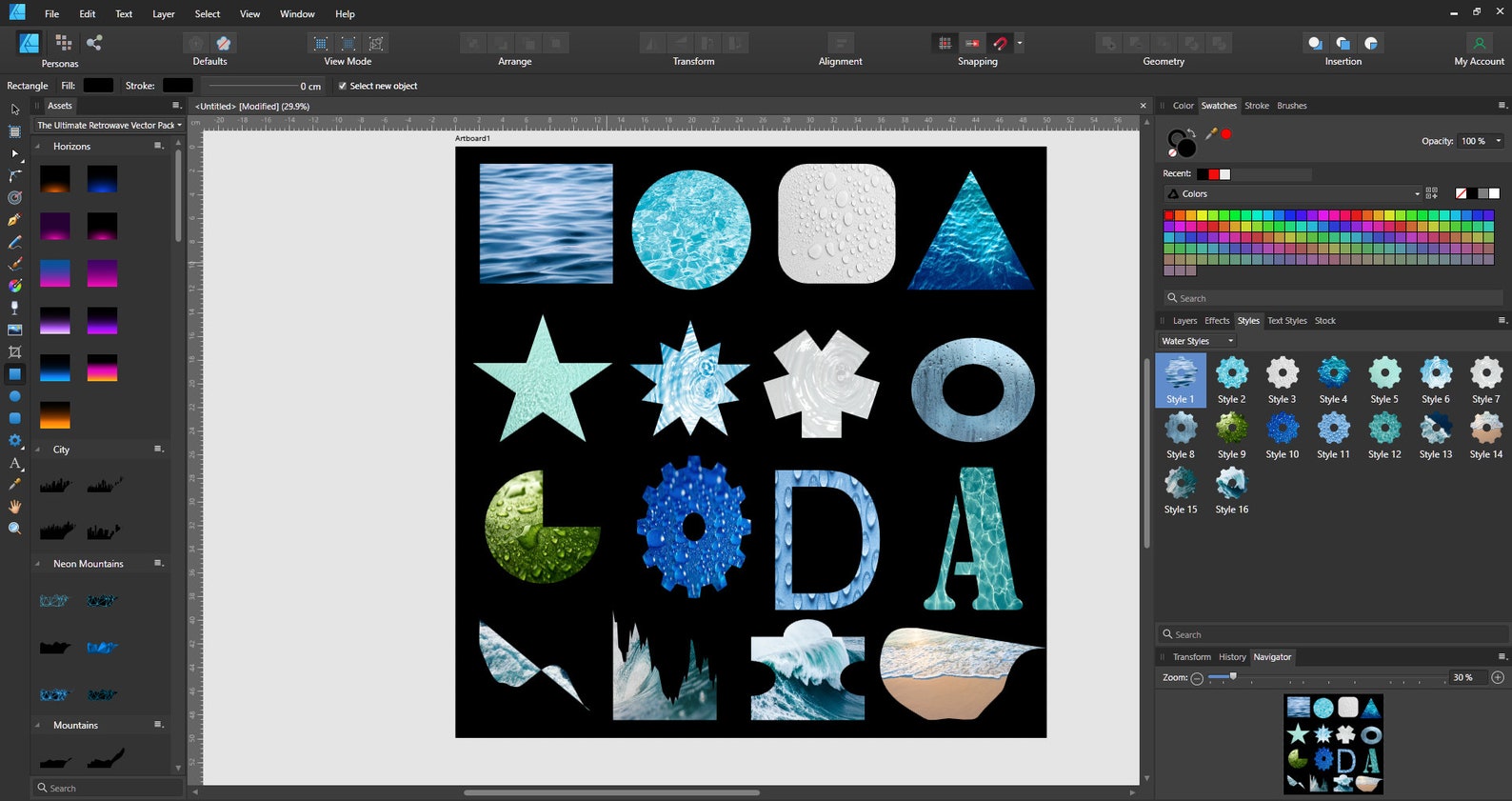Select the Hand view tool
1512x801 pixels.
click(x=14, y=507)
